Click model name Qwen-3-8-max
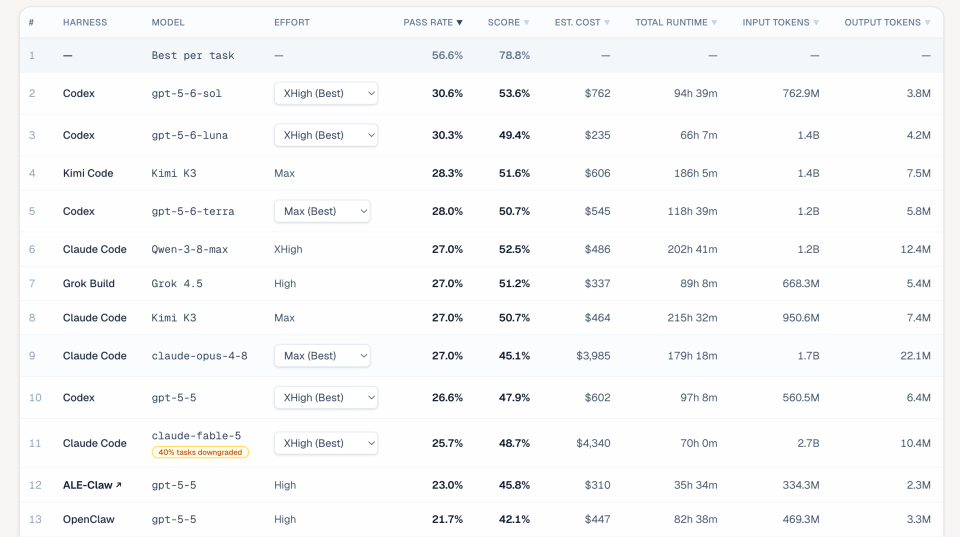The height and width of the screenshot is (537, 960). (190, 249)
